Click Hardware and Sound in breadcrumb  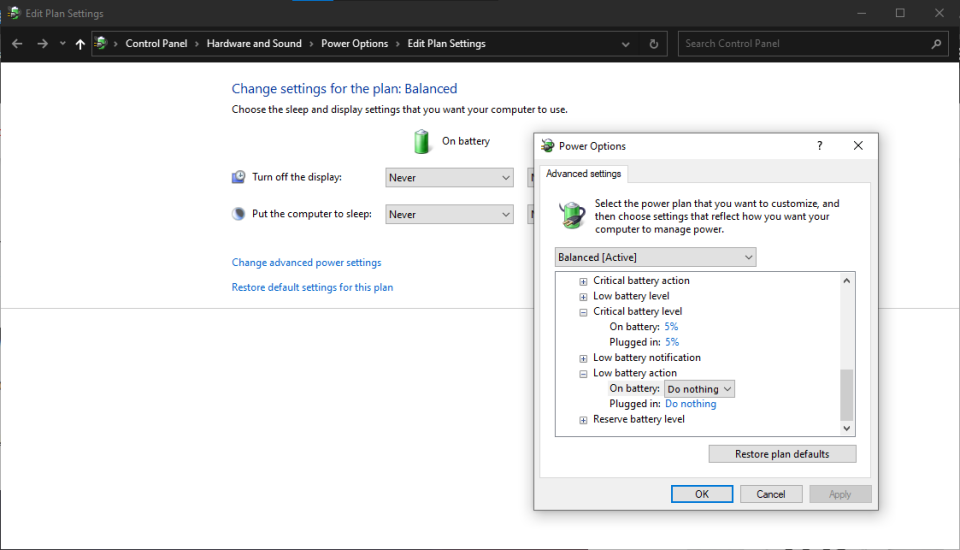point(254,44)
